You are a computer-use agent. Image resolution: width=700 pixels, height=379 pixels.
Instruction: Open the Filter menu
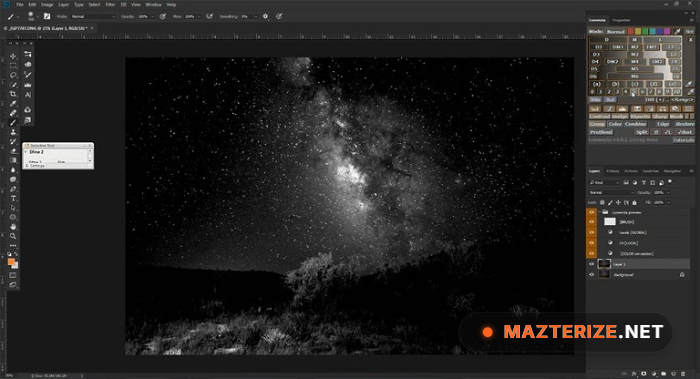[110, 4]
